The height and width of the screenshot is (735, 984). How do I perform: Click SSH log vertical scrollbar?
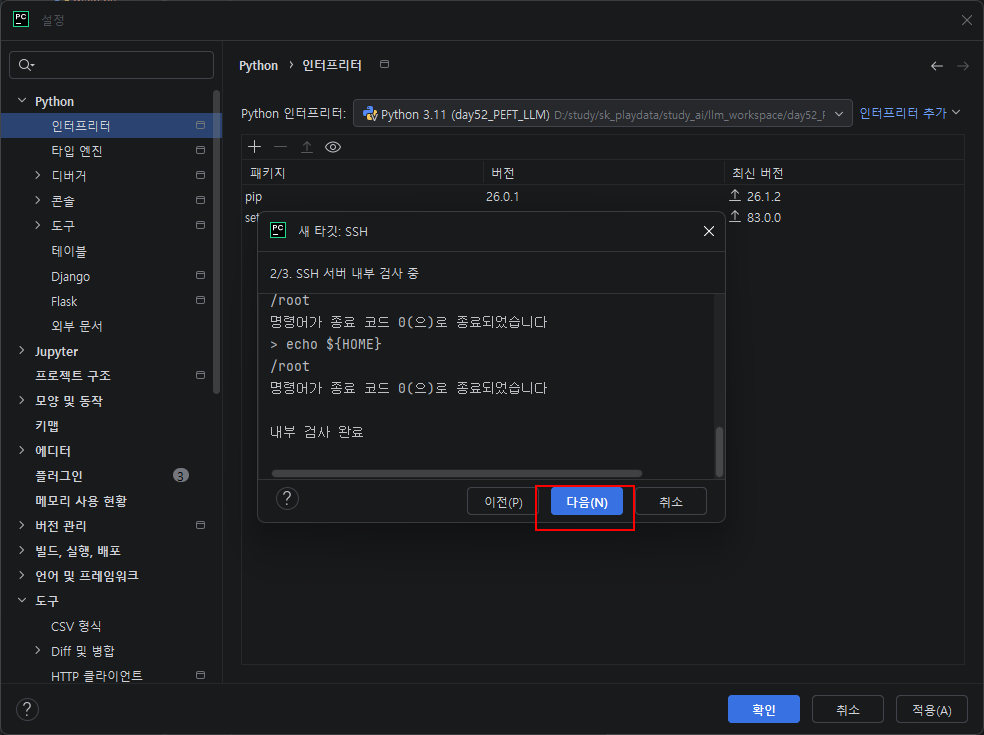click(x=719, y=452)
